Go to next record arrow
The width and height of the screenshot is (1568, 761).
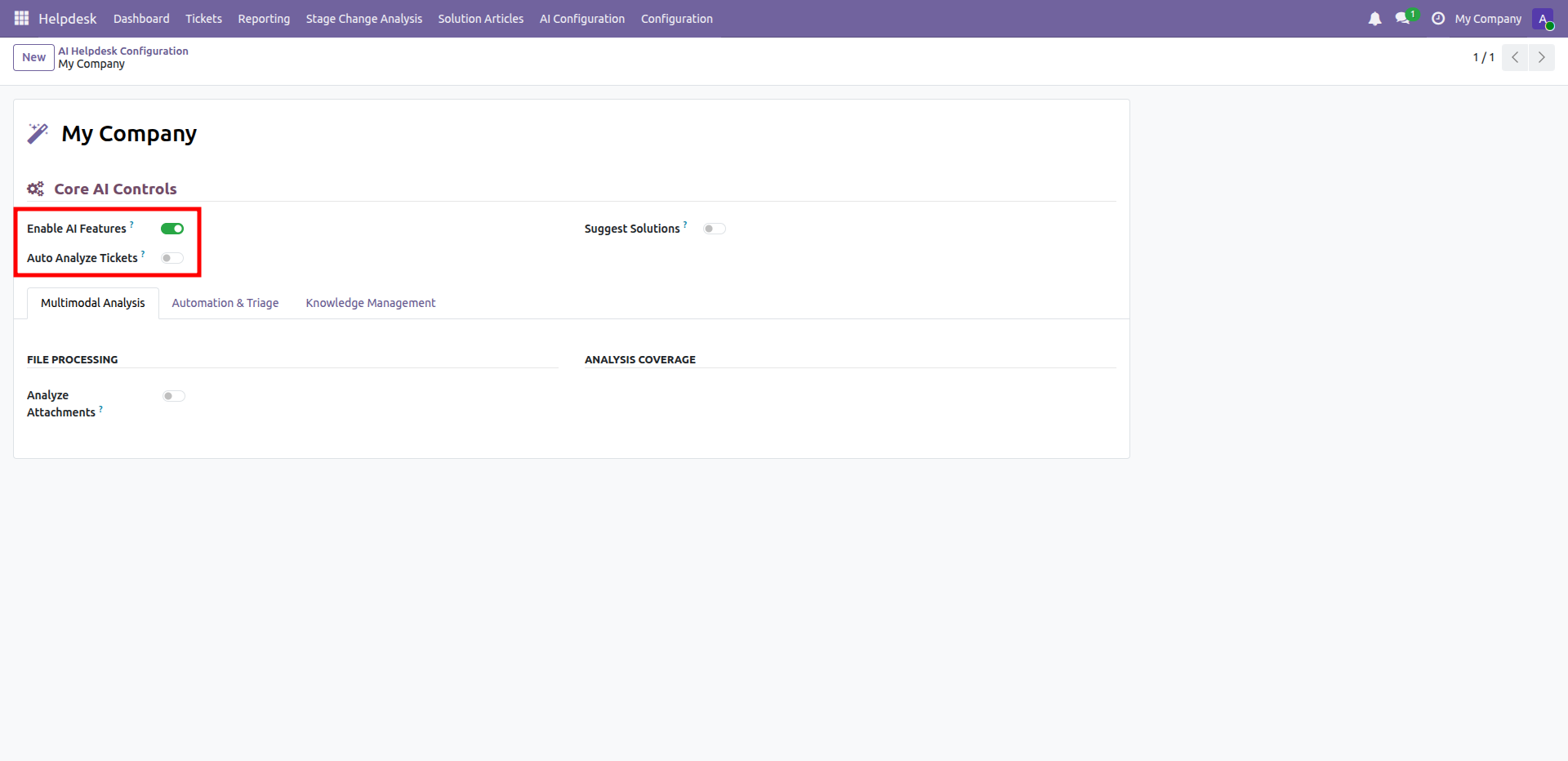1542,57
